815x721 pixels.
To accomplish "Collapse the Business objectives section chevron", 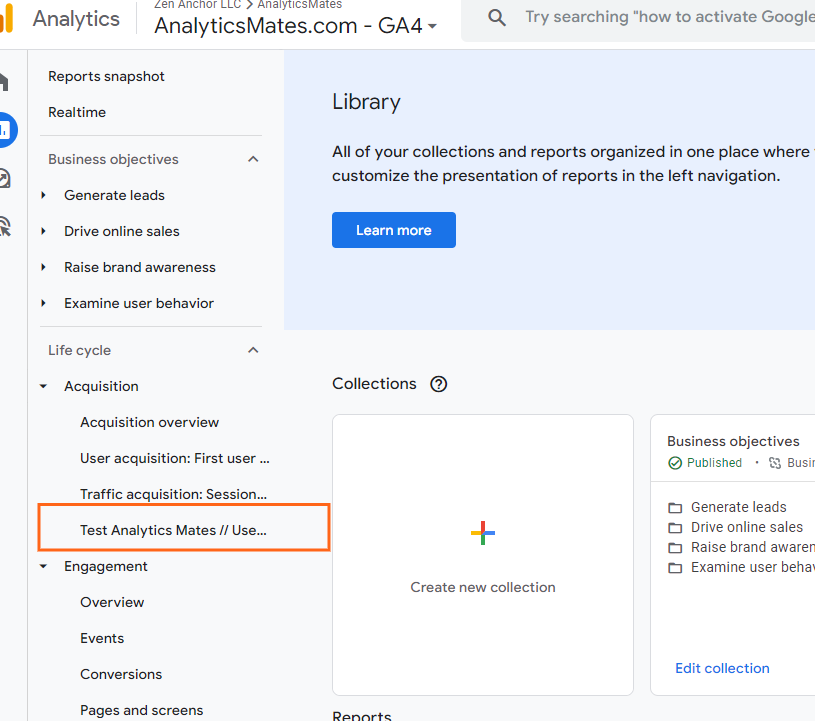I will 253,159.
